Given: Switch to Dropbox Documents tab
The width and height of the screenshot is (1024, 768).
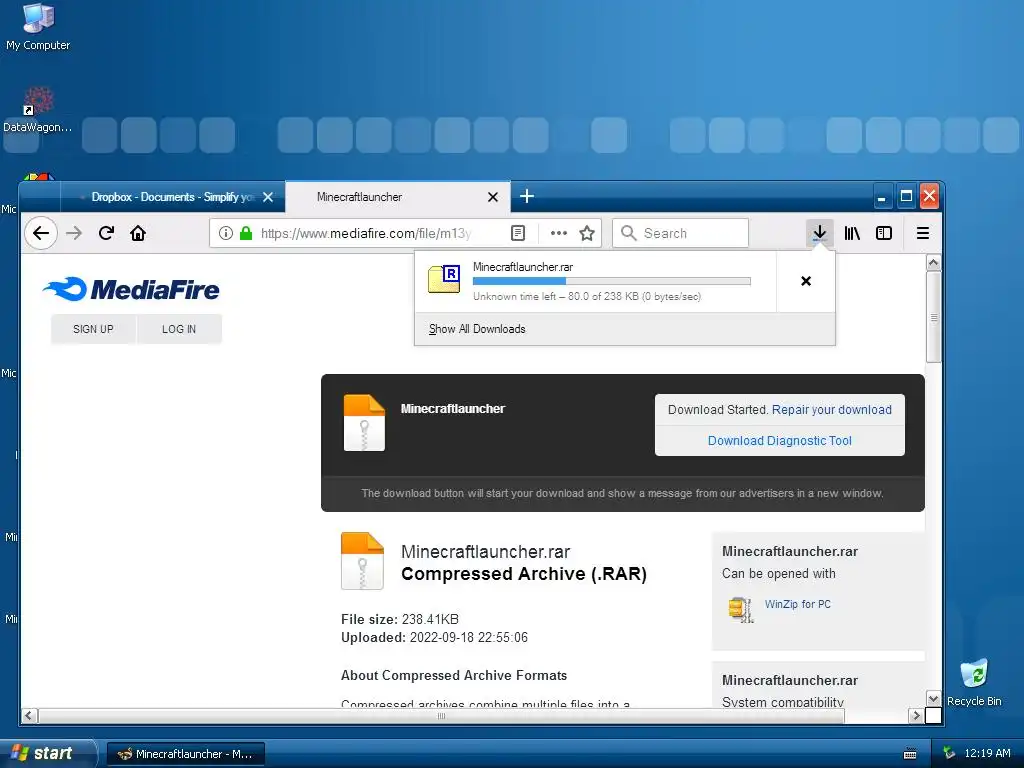Looking at the screenshot, I should pos(172,197).
